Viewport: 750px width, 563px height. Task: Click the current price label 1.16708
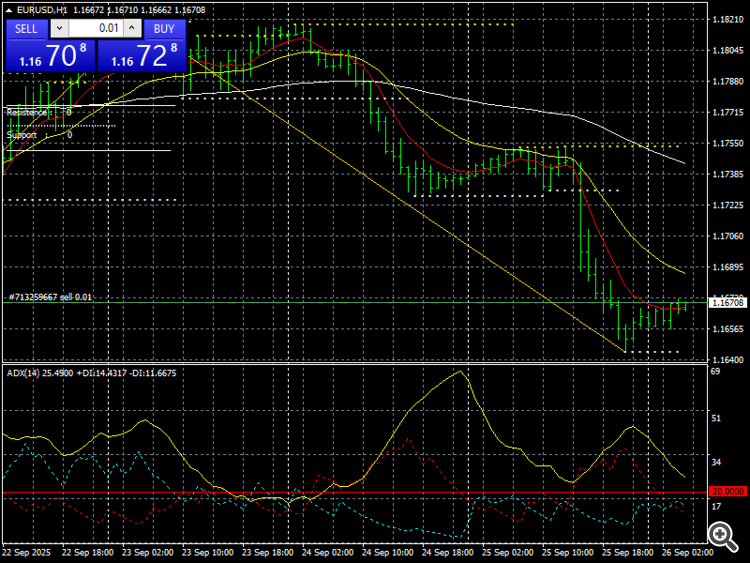pos(728,303)
